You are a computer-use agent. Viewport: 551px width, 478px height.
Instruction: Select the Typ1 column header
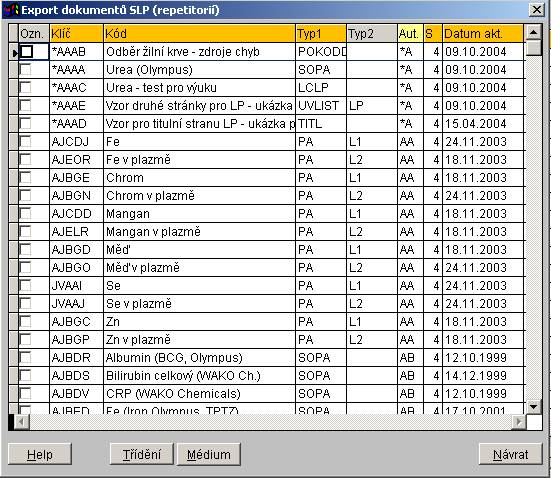[321, 34]
